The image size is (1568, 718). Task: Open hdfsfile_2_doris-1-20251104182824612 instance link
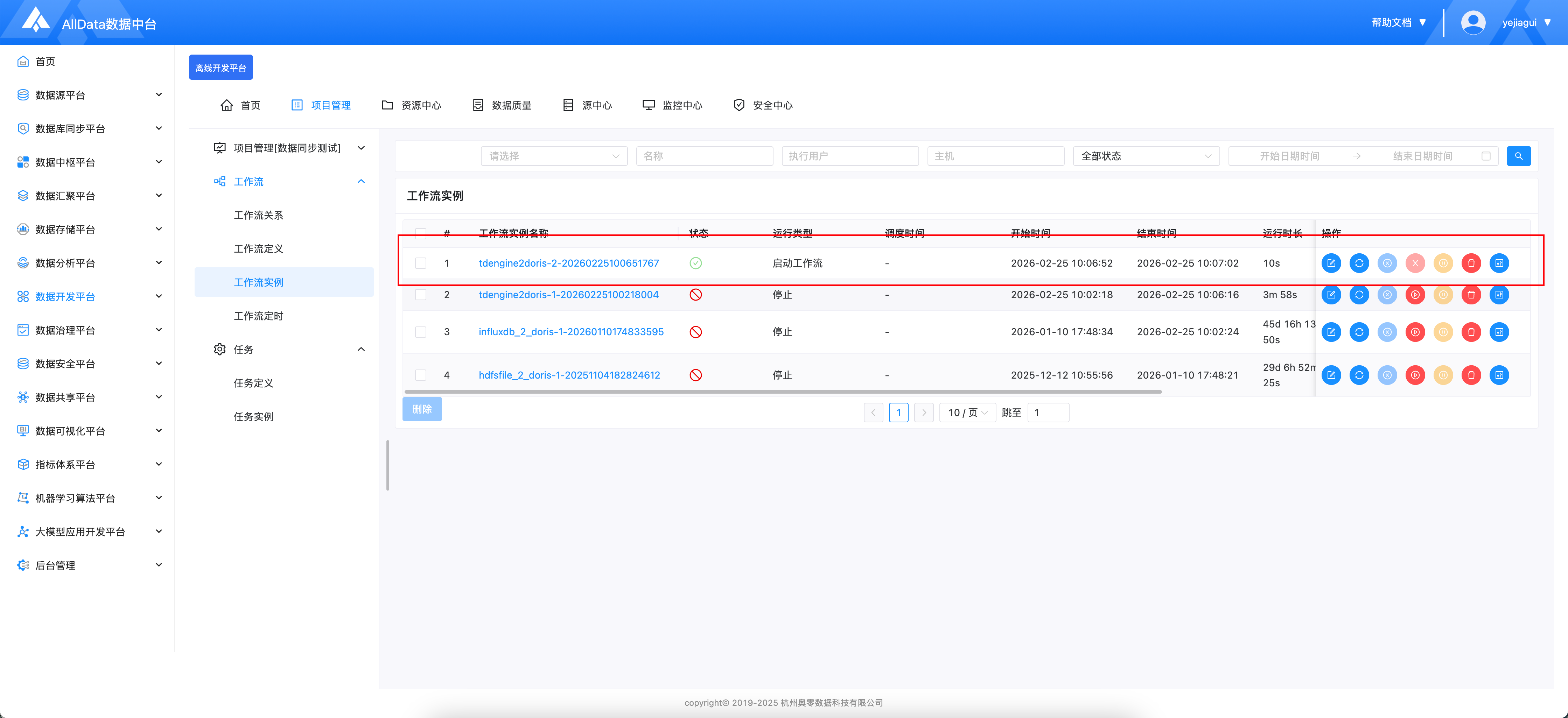[x=569, y=375]
